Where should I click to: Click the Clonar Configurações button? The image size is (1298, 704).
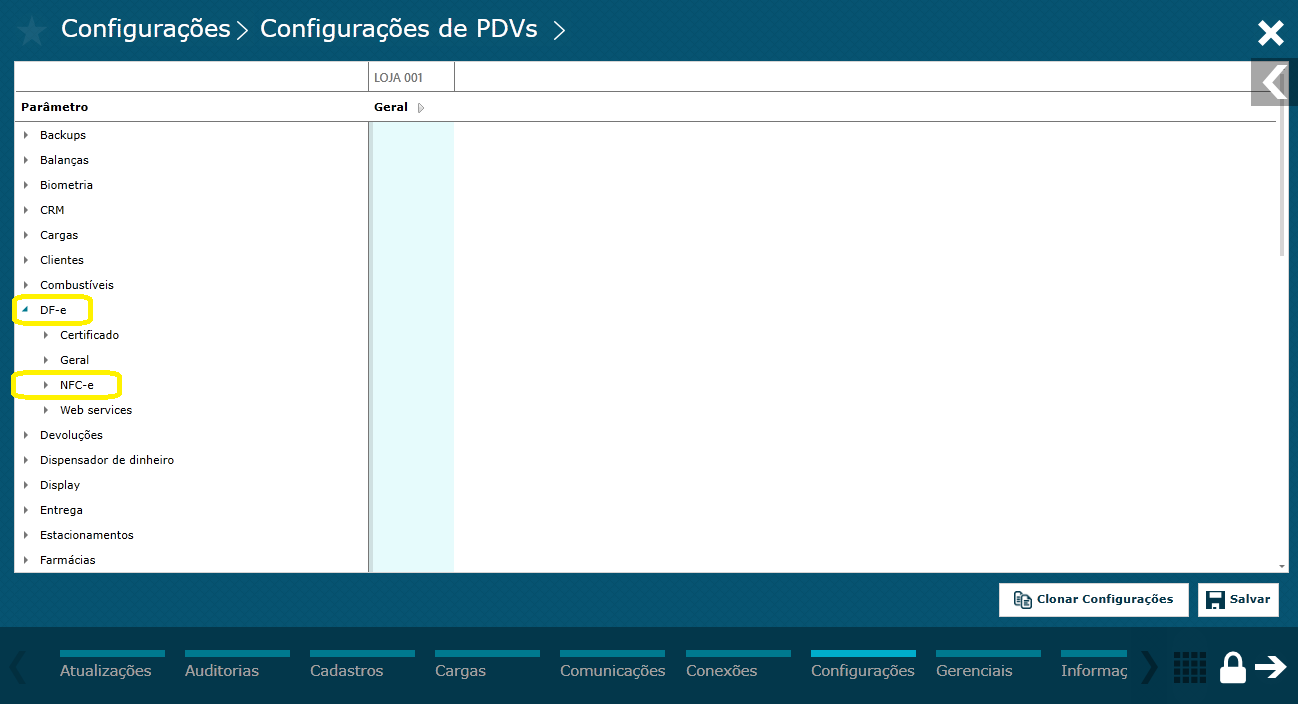(1093, 599)
